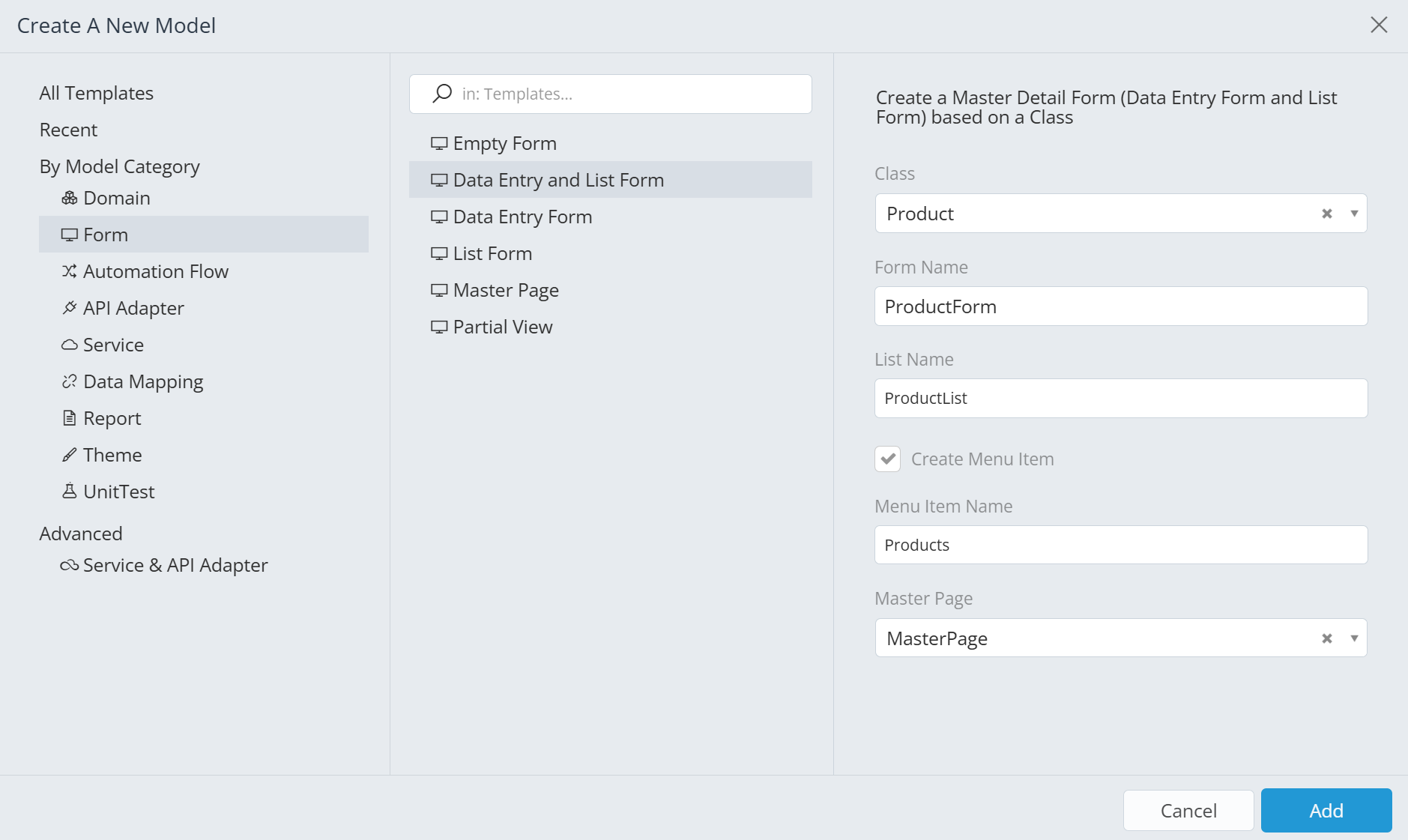Select the Master Page template
Image resolution: width=1408 pixels, height=840 pixels.
point(505,290)
